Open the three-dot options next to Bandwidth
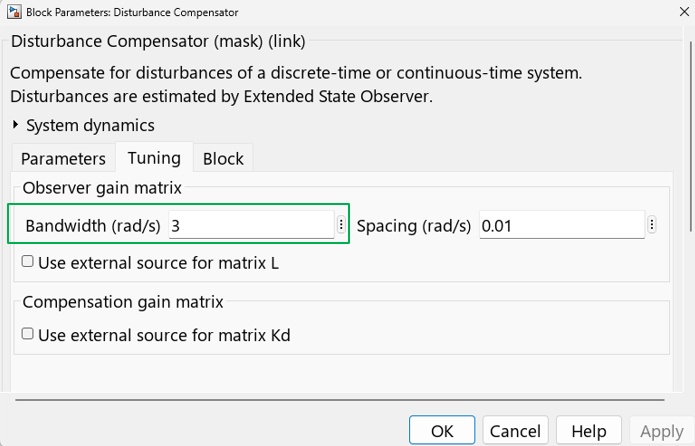Screen dimensions: 695x446 tap(341, 225)
